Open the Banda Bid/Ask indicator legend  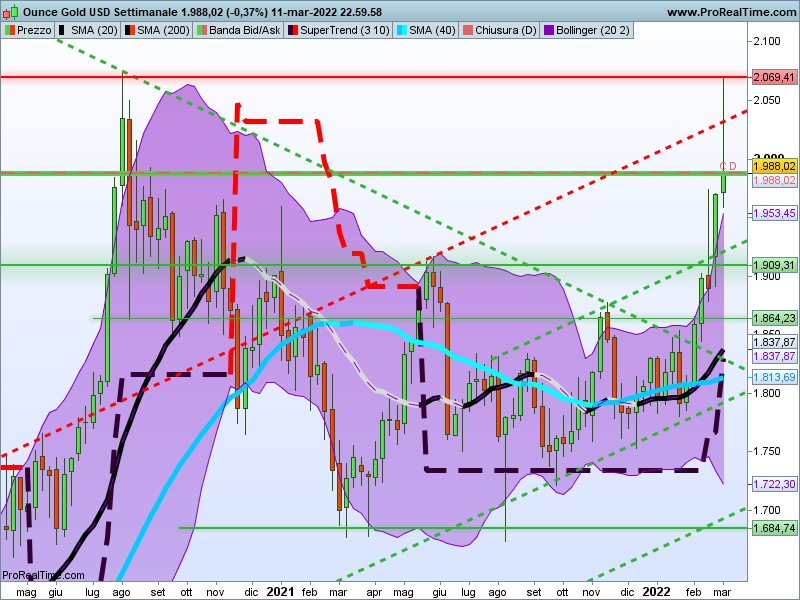tap(238, 30)
